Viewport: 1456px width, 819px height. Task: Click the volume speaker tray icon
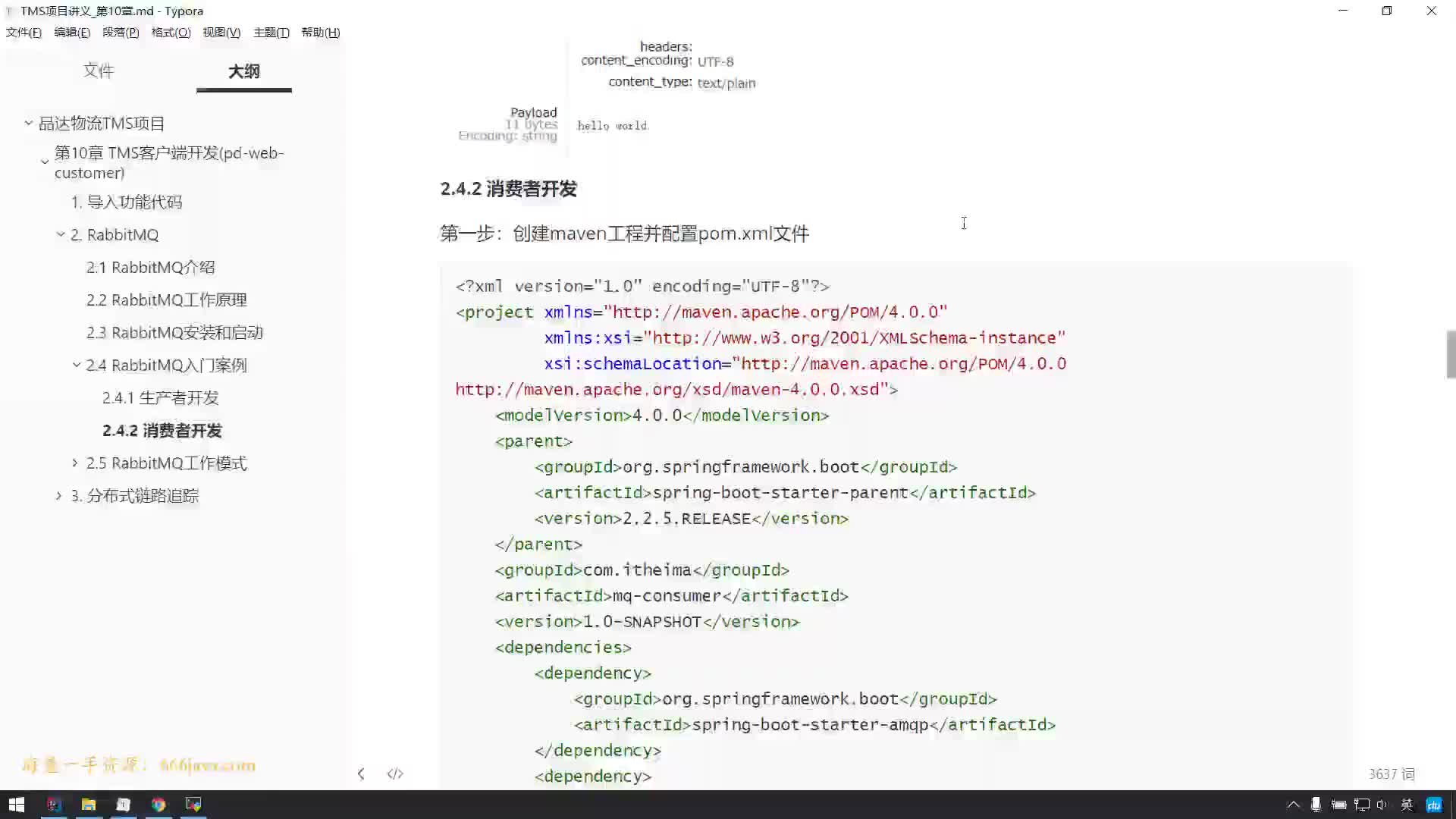tap(1382, 805)
